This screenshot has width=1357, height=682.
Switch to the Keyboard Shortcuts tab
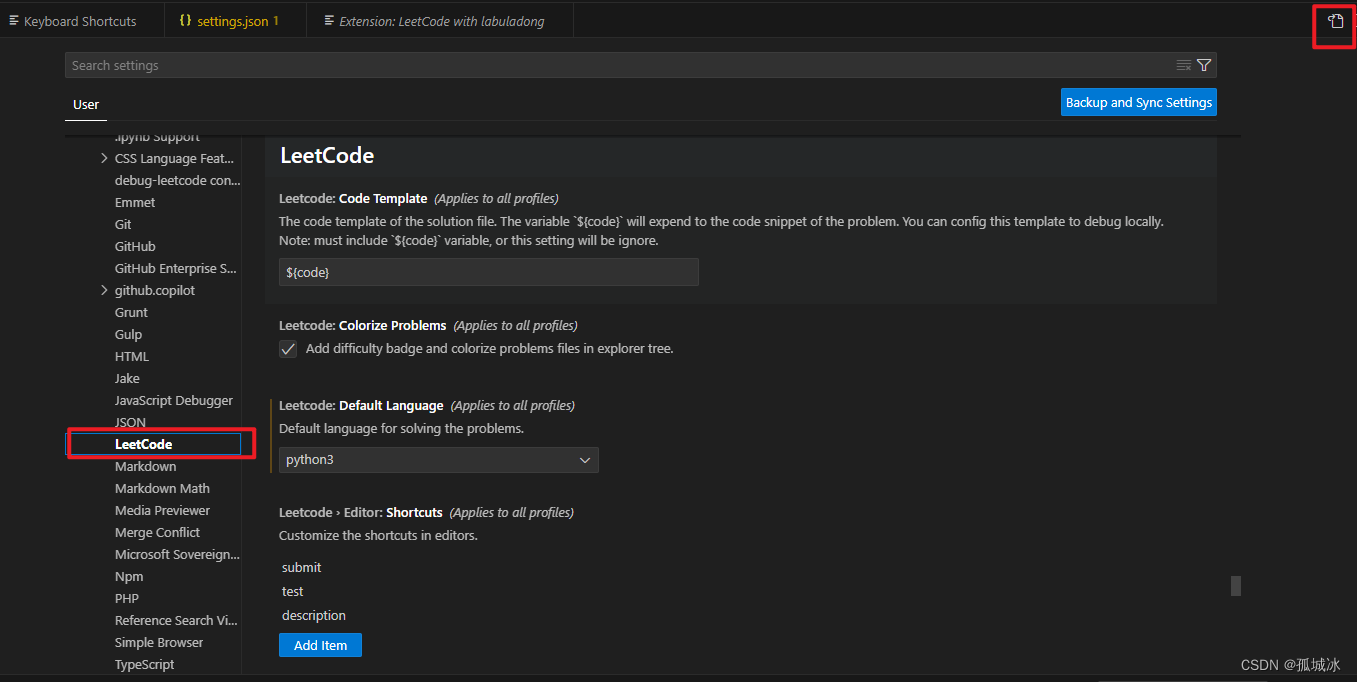pos(78,19)
